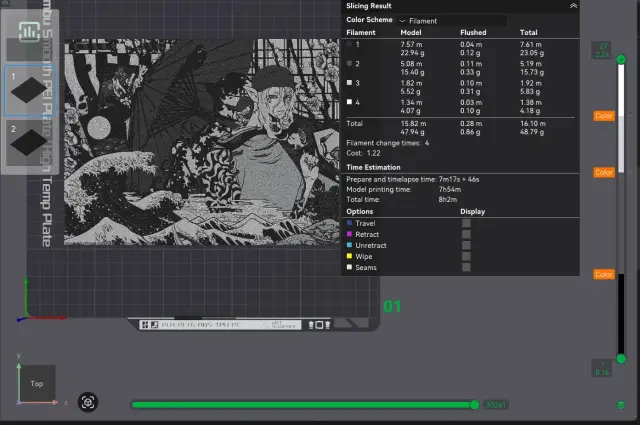This screenshot has width=640, height=425.
Task: Click the magenta Retract legend swatch
Action: pos(349,234)
